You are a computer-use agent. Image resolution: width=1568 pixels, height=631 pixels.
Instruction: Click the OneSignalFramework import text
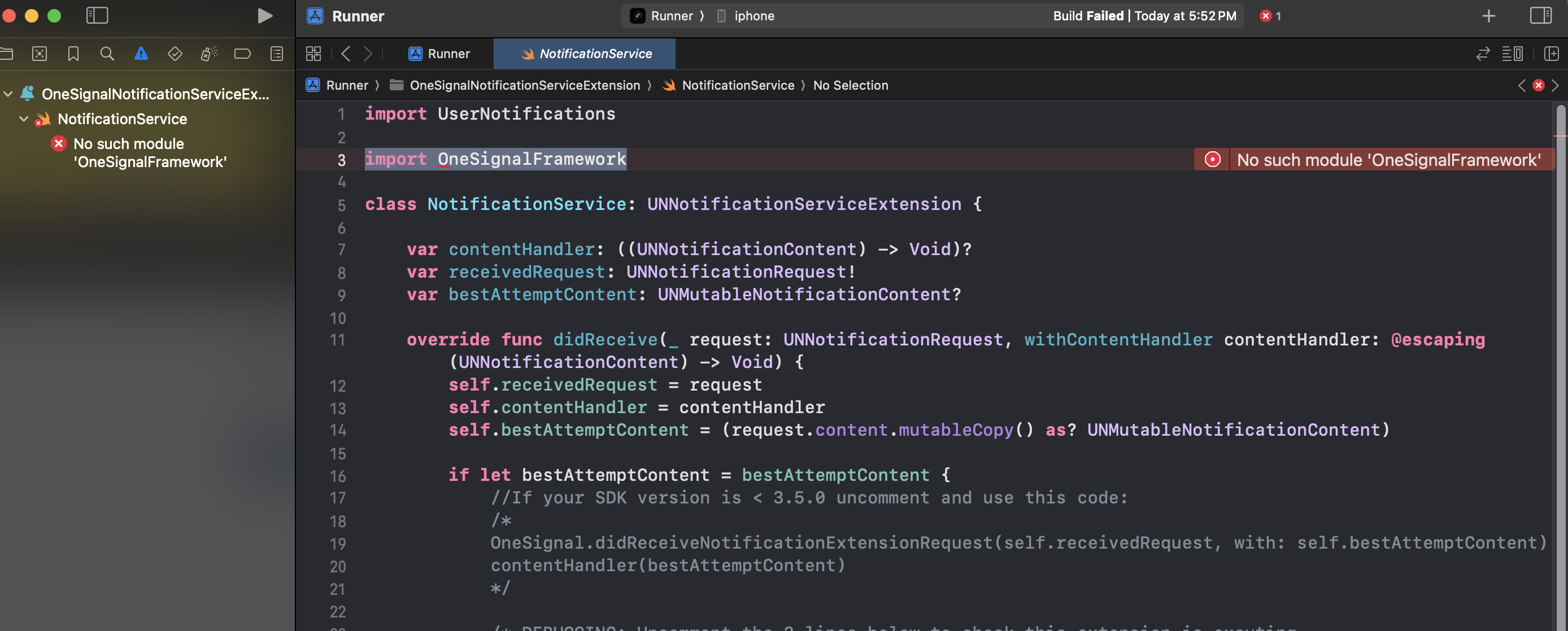tap(532, 159)
